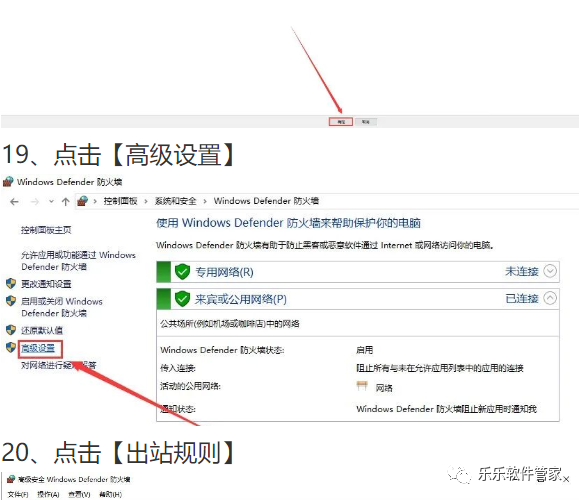Screen dimensions: 580x500
Task: Open the 还原默认值 link
Action: click(42, 330)
